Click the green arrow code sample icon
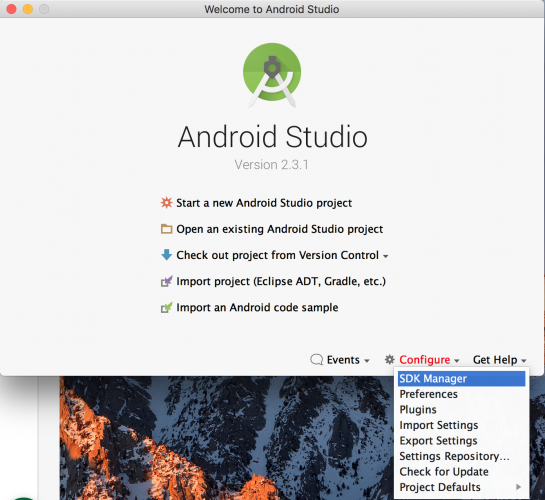 (x=166, y=308)
